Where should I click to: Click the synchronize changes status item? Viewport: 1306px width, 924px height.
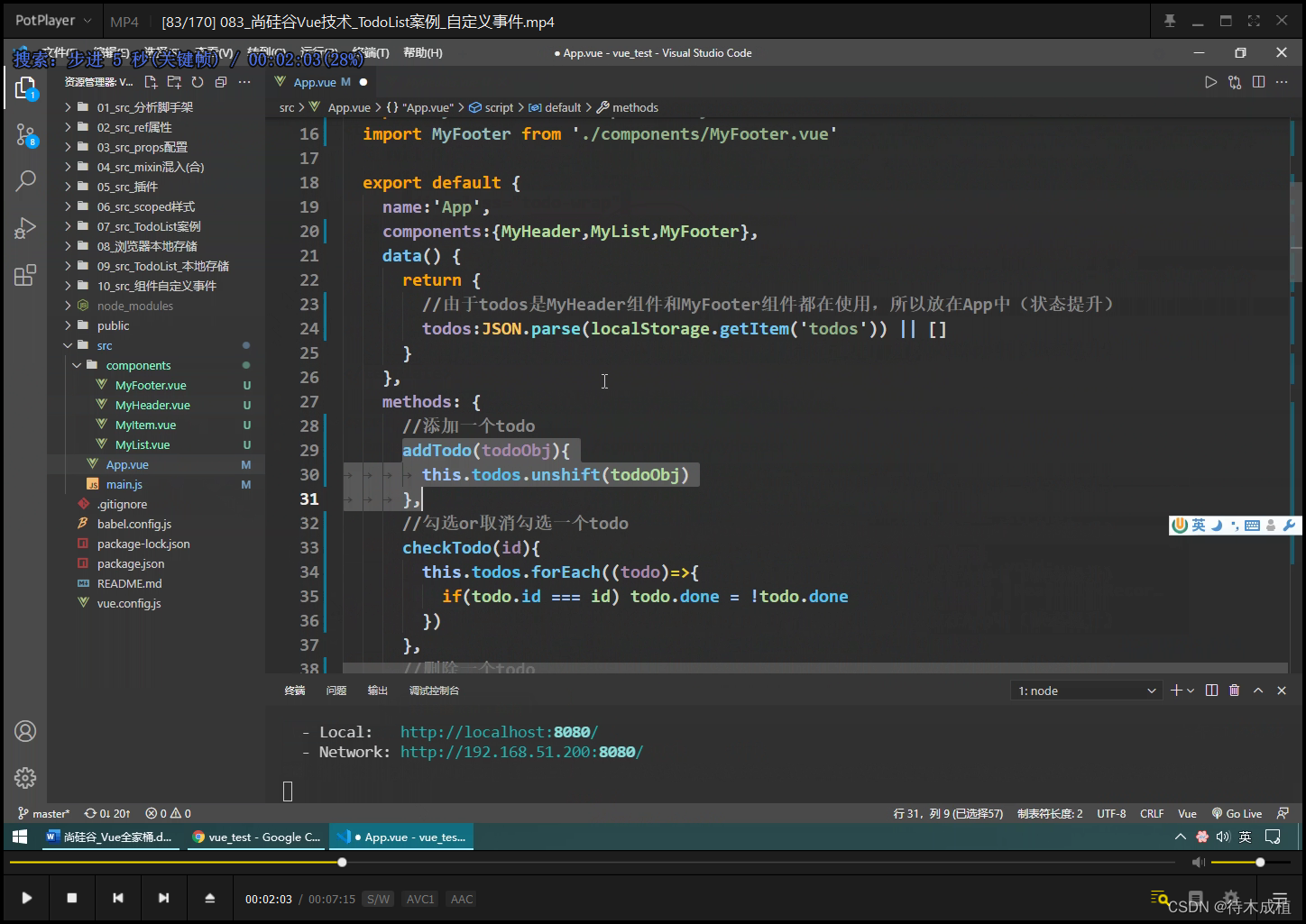click(x=107, y=813)
